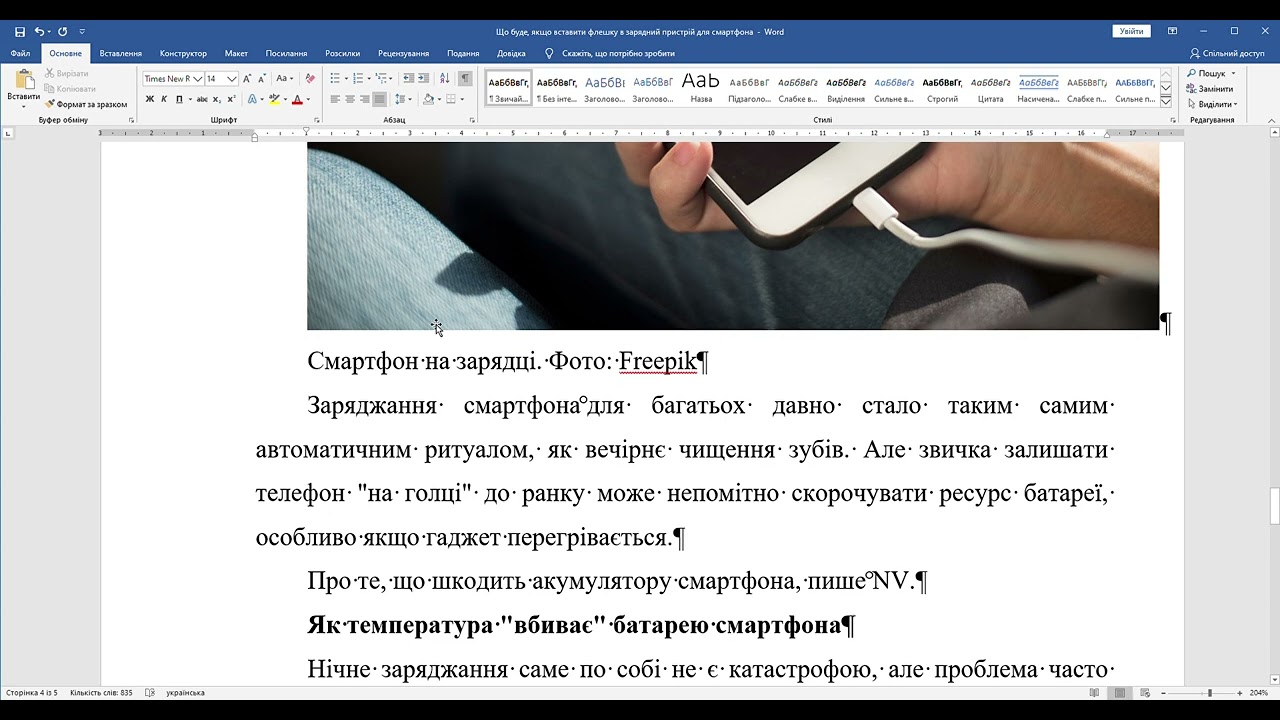The image size is (1280, 720).
Task: Open the font name dropdown Times New Roman
Action: 198,79
